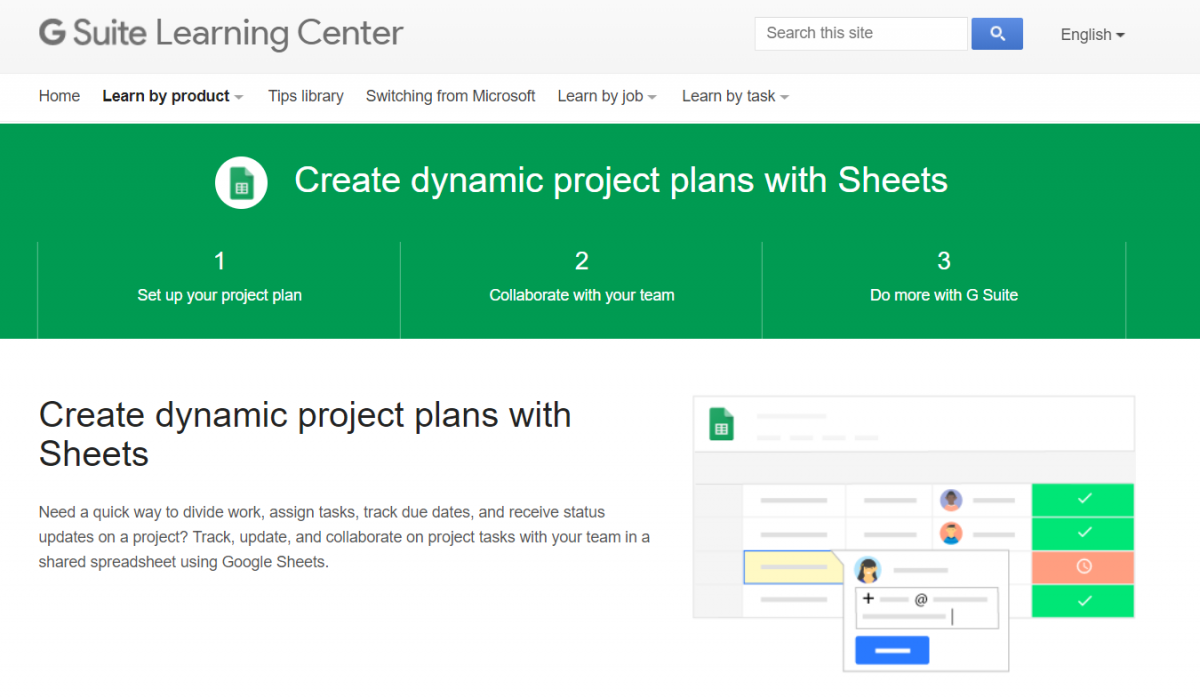Click the intro paragraph about Google Sheets
1200x698 pixels.
(344, 537)
